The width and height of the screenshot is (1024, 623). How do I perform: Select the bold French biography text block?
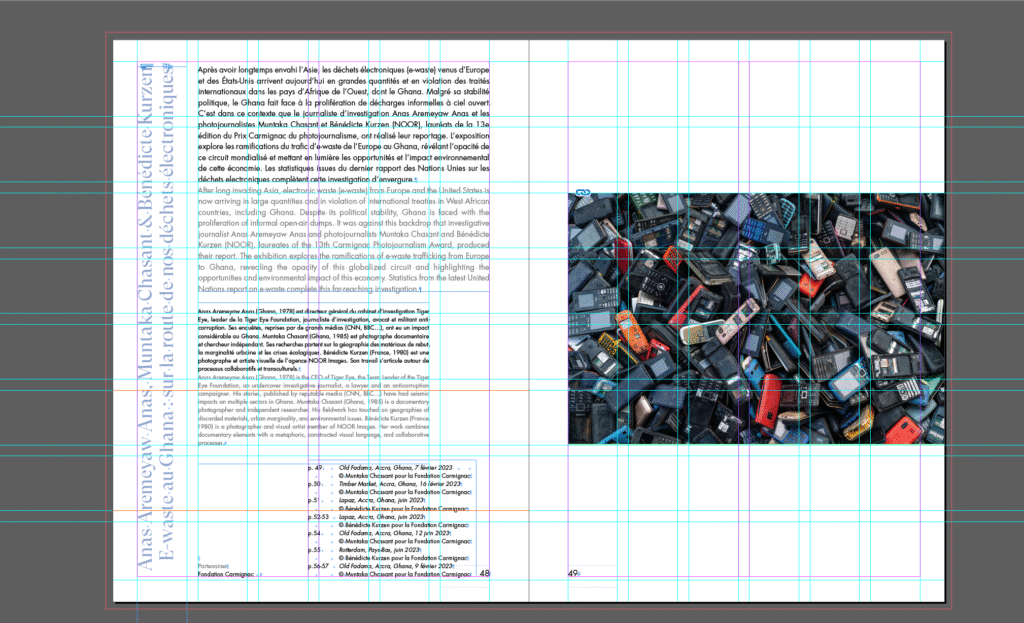(313, 341)
